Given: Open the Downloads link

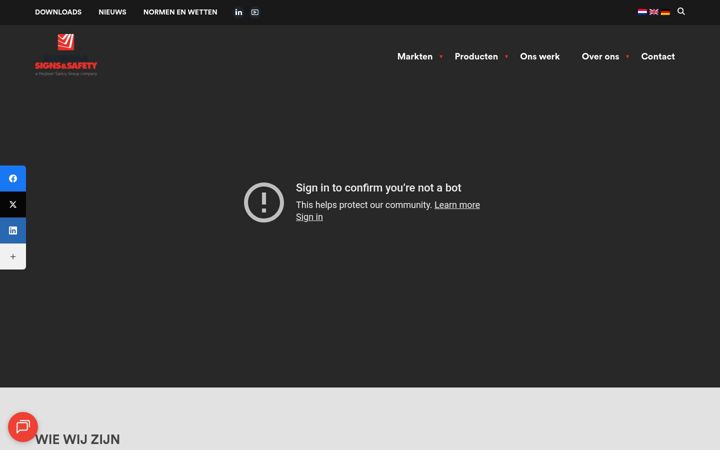Looking at the screenshot, I should pos(58,12).
